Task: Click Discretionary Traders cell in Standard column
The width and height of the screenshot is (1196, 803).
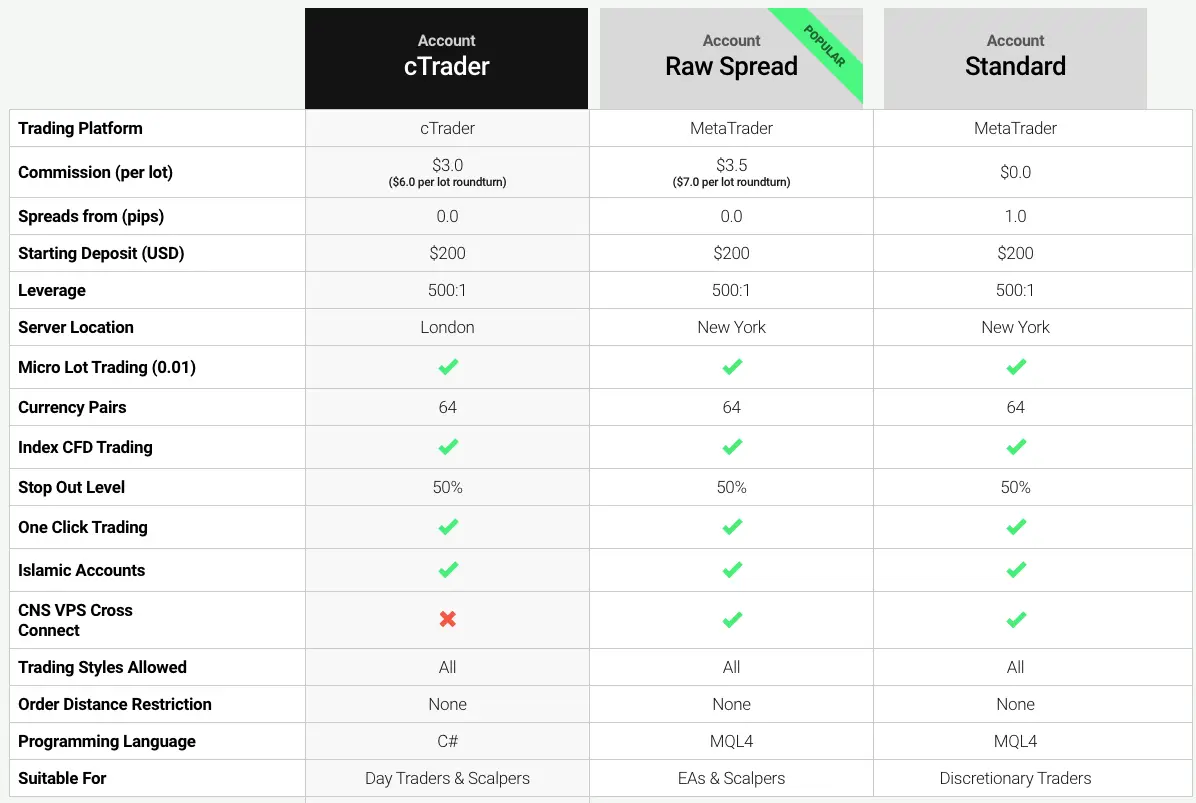Action: coord(1015,779)
